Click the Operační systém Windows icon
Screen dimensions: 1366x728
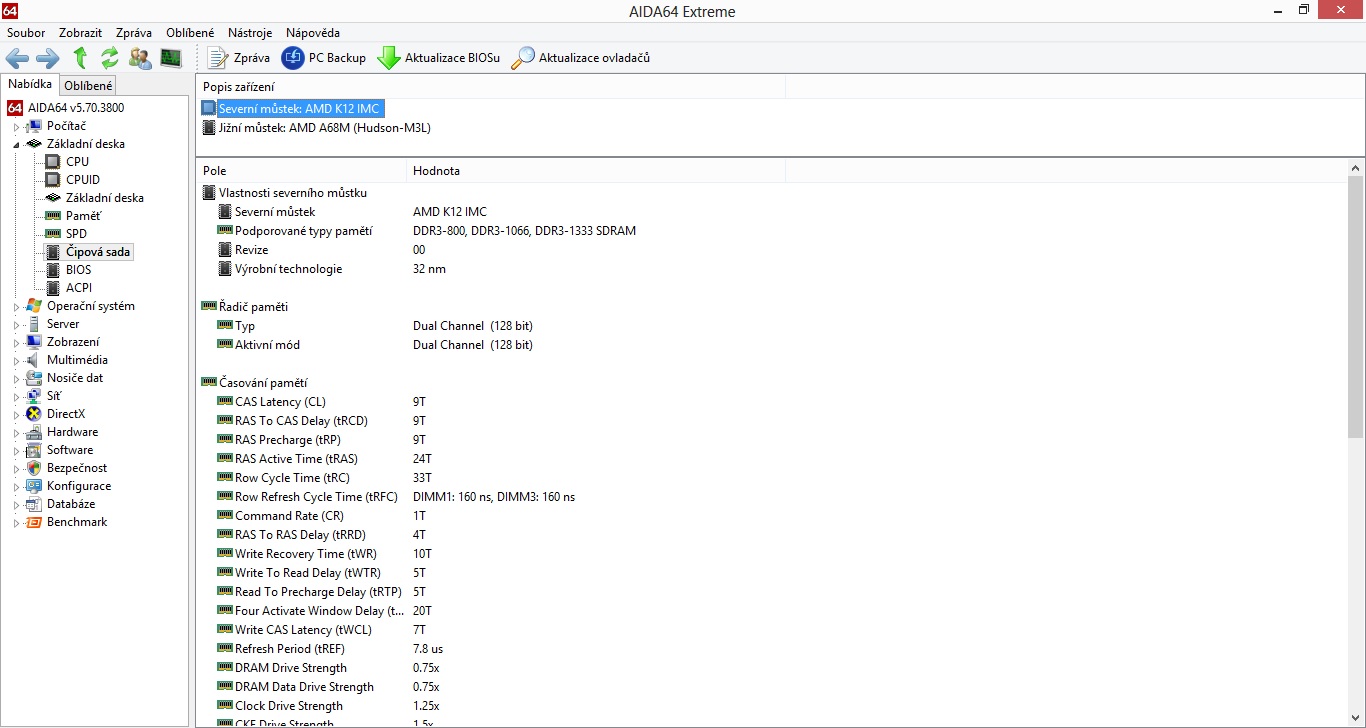(34, 306)
